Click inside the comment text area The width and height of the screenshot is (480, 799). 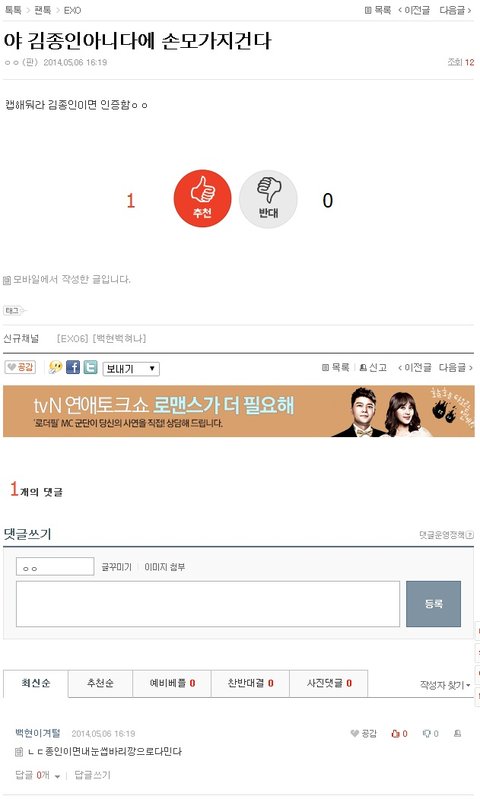pos(208,604)
